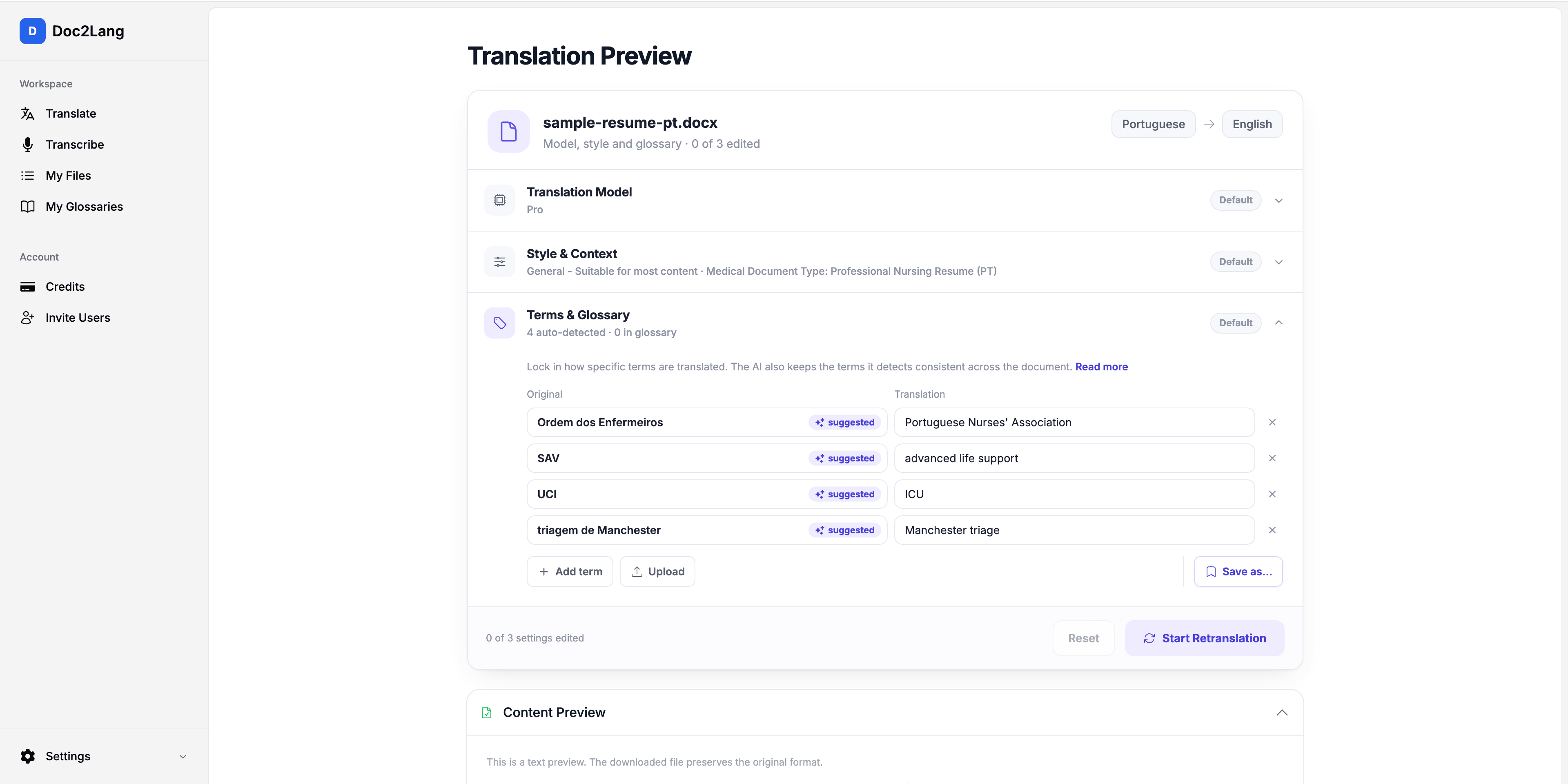The image size is (1568, 784).
Task: Open the Credits page
Action: 65,287
